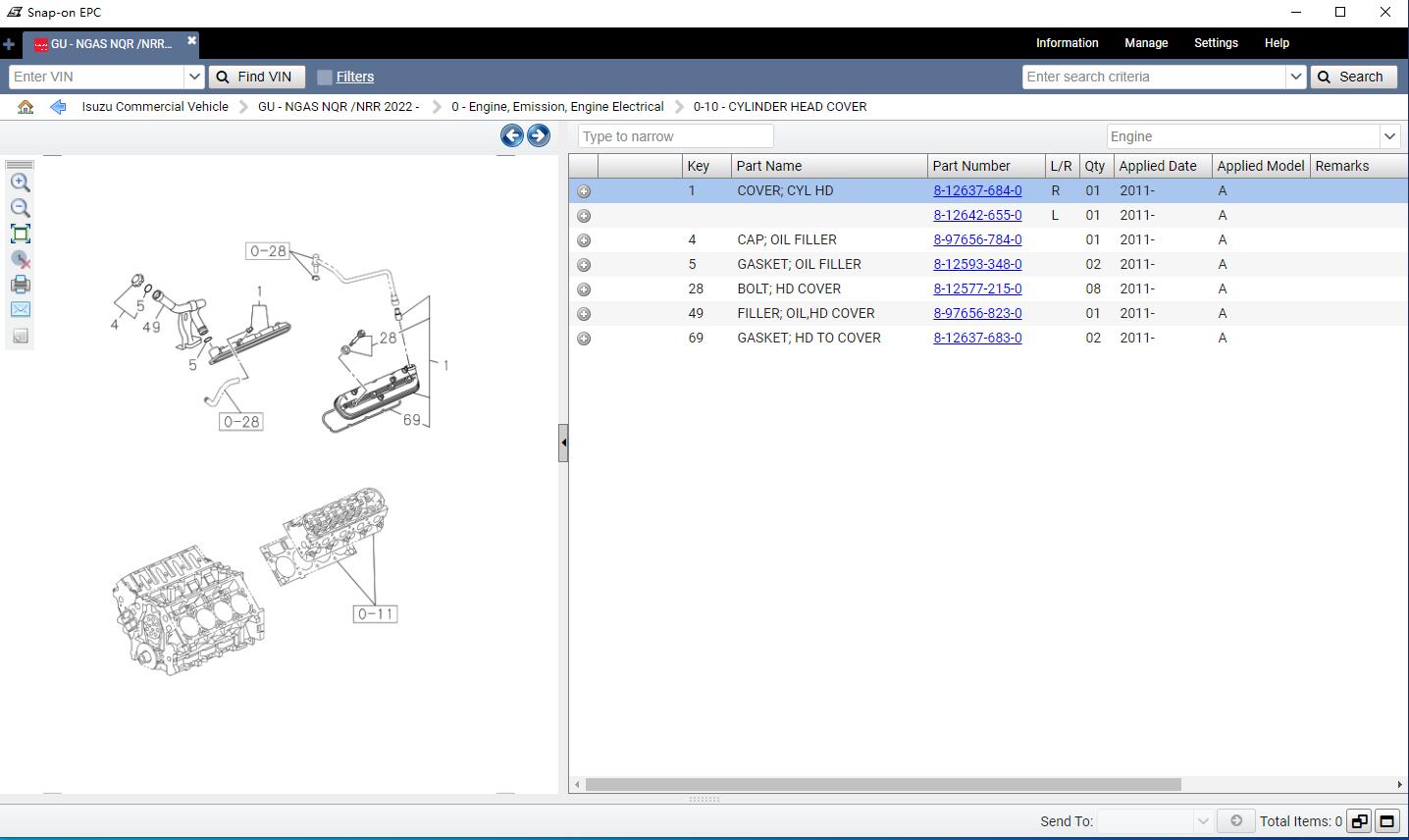Zoom out of the diagram

coord(21,208)
